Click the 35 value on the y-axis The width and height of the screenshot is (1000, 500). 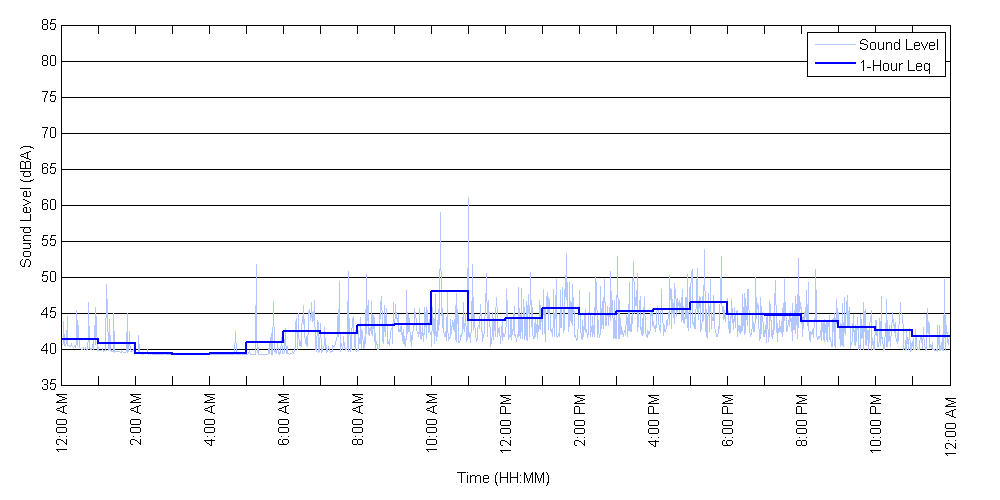pyautogui.click(x=49, y=385)
